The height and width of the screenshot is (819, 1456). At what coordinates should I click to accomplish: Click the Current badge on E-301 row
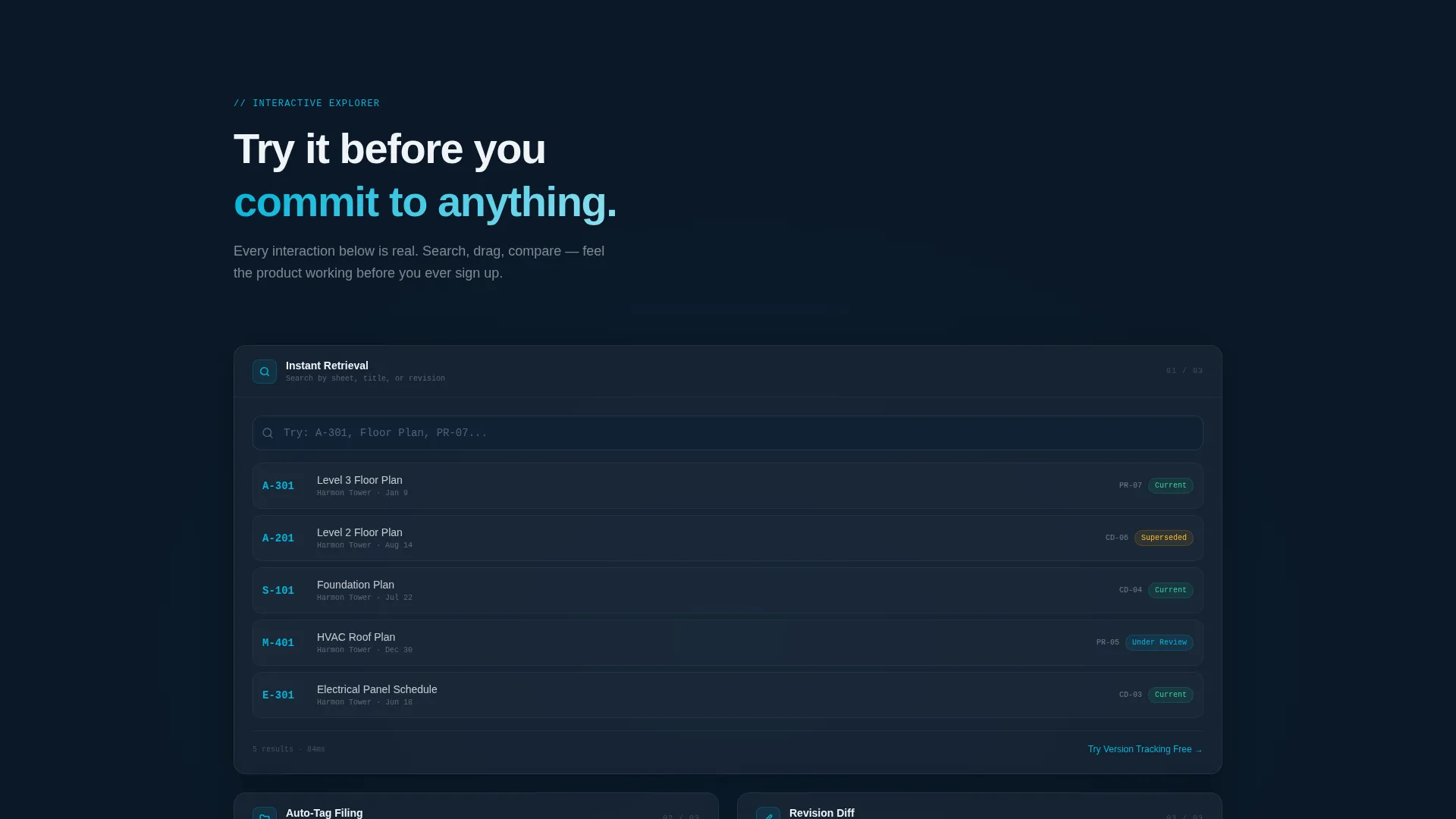(x=1171, y=695)
